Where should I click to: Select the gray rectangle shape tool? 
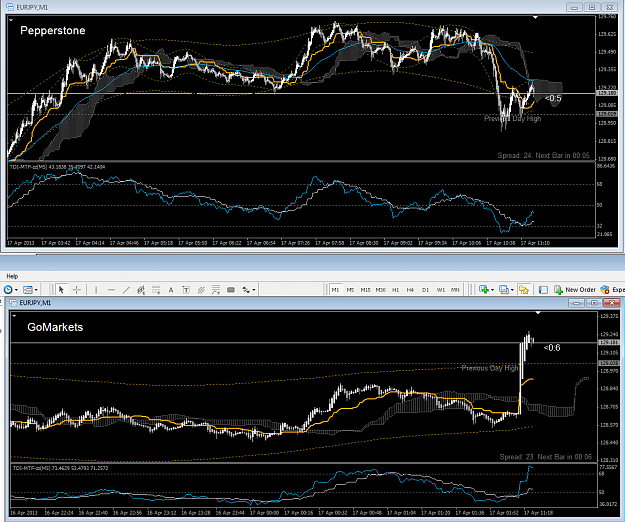pos(231,290)
